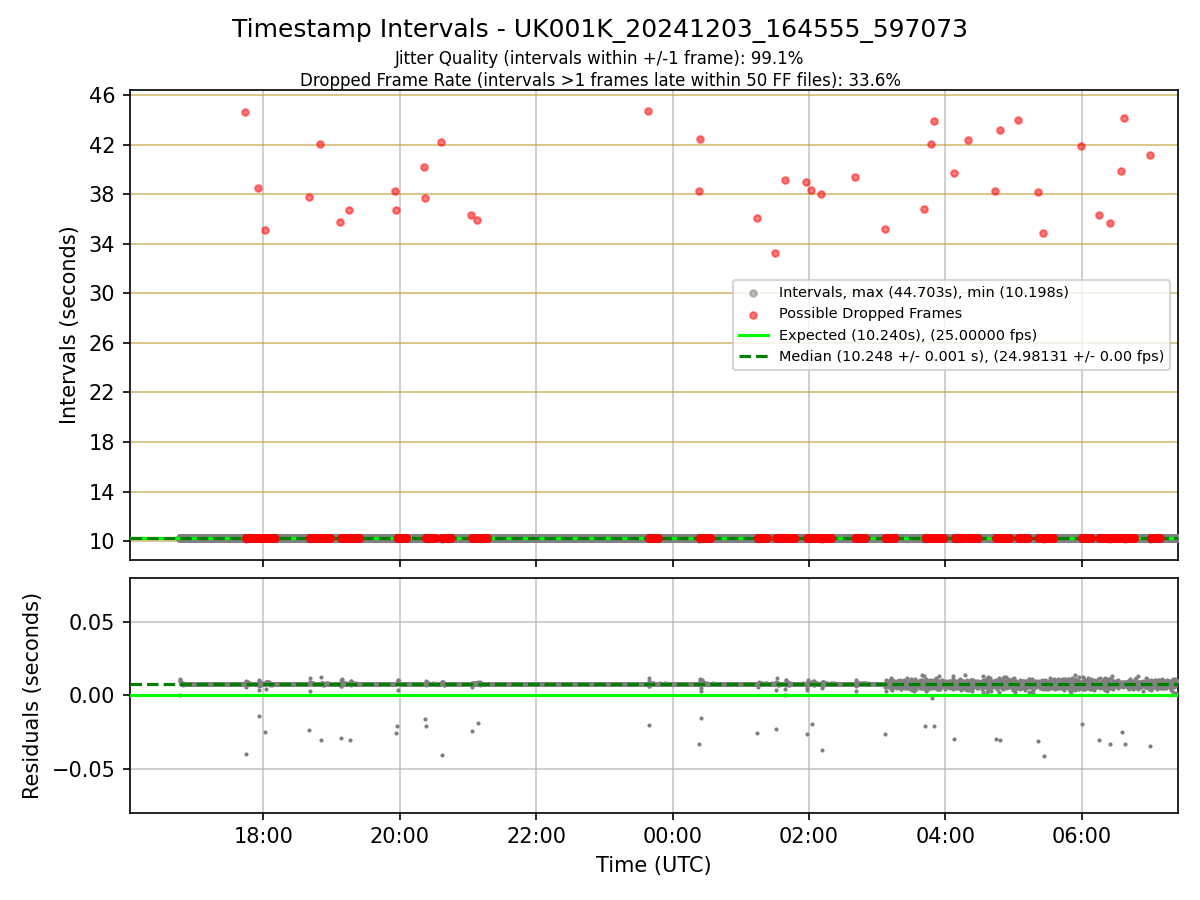Image resolution: width=1200 pixels, height=900 pixels.
Task: Click the 'Residuals (seconds)' y-axis label
Action: [x=32, y=696]
